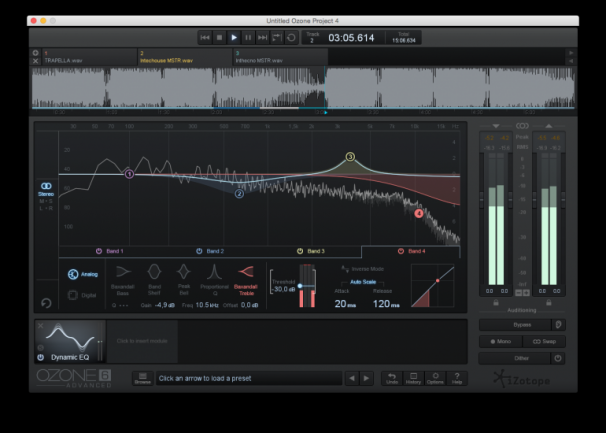Switch to Digital mode radio button

click(73, 295)
